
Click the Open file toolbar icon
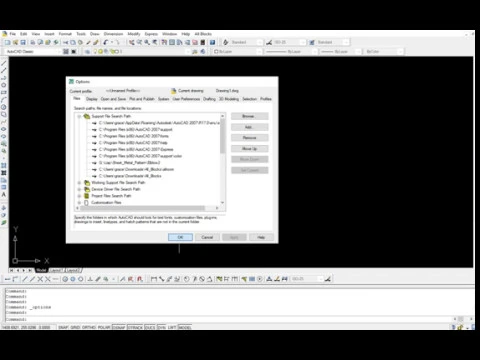[15, 42]
